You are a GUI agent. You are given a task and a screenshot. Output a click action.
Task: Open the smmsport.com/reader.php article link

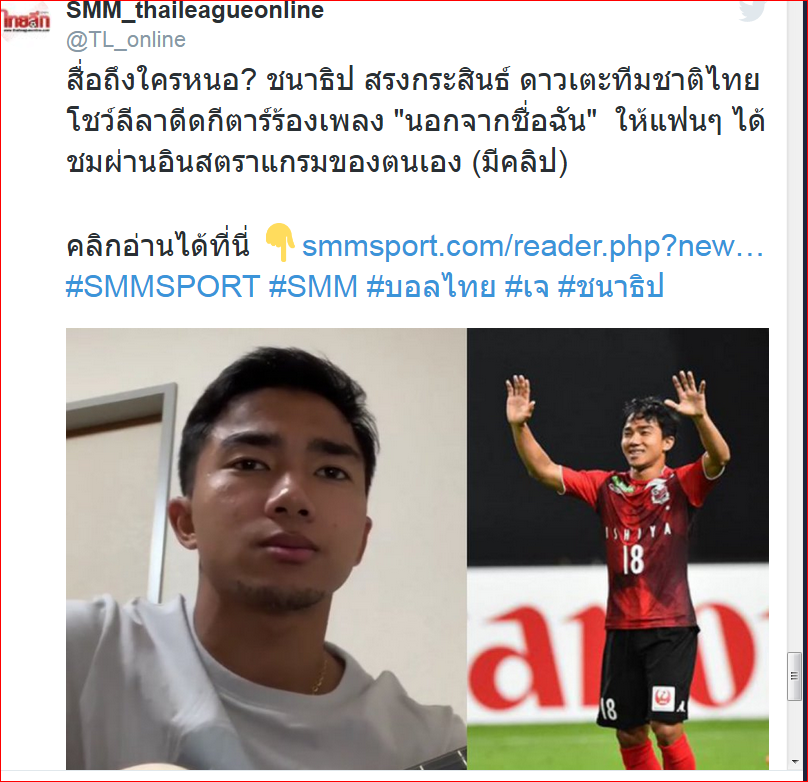pyautogui.click(x=532, y=246)
